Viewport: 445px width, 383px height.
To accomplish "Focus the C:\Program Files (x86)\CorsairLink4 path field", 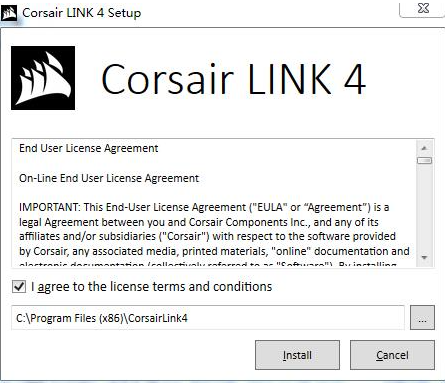I will tap(208, 317).
